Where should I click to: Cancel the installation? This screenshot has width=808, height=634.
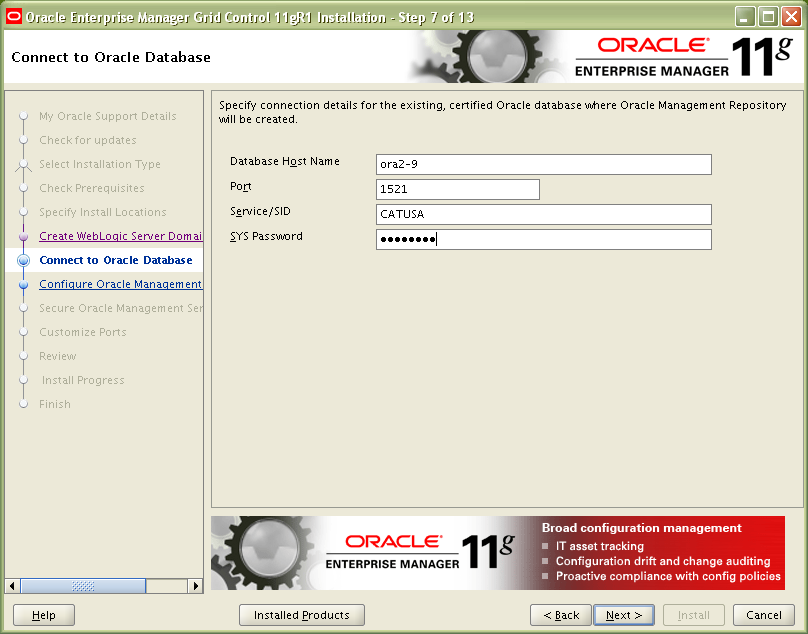click(764, 615)
